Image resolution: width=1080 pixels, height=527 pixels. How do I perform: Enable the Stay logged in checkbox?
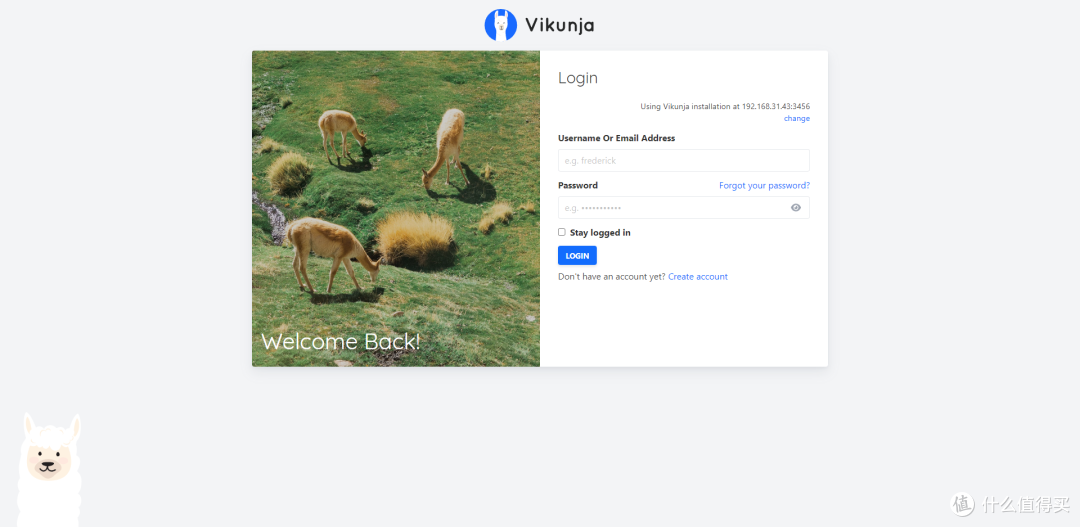click(x=561, y=232)
